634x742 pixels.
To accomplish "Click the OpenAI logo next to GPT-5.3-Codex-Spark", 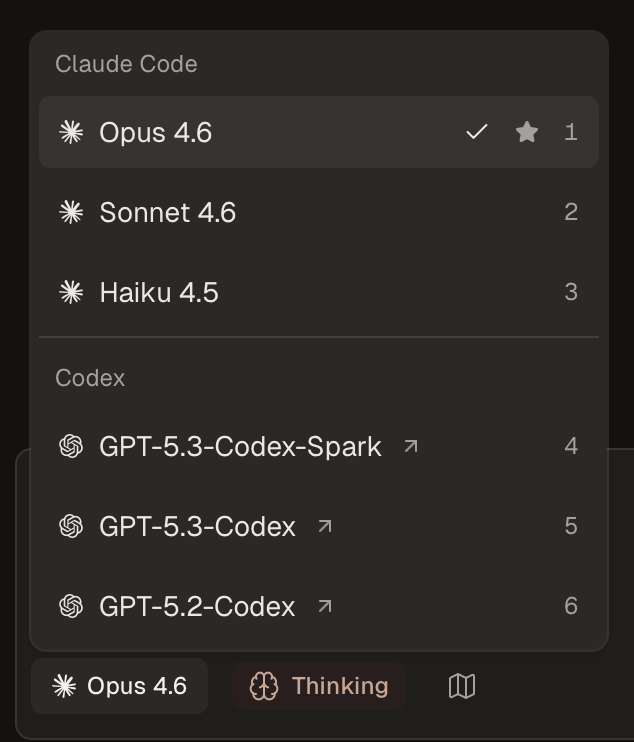I will (x=71, y=446).
